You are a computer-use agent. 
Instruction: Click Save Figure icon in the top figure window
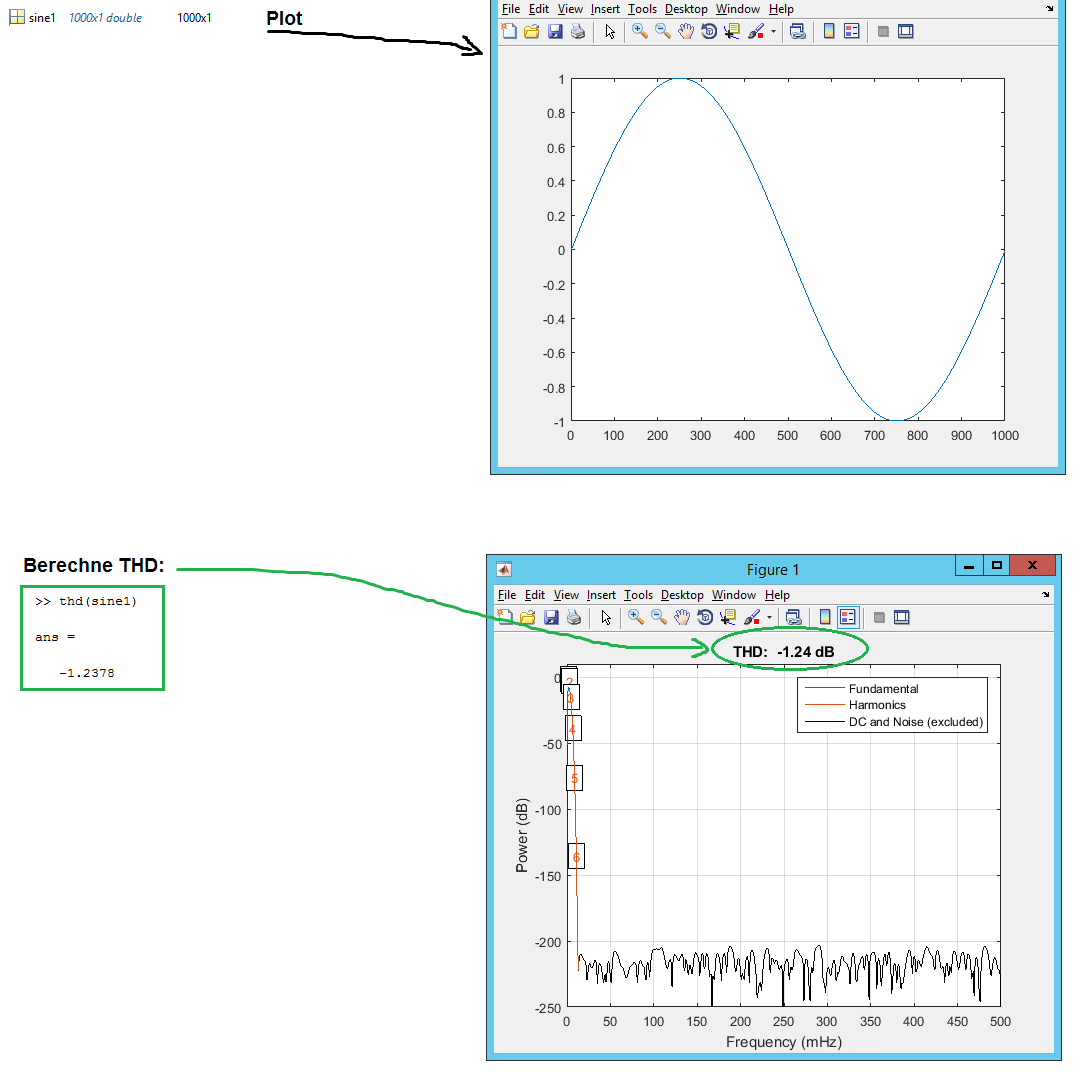(x=556, y=31)
